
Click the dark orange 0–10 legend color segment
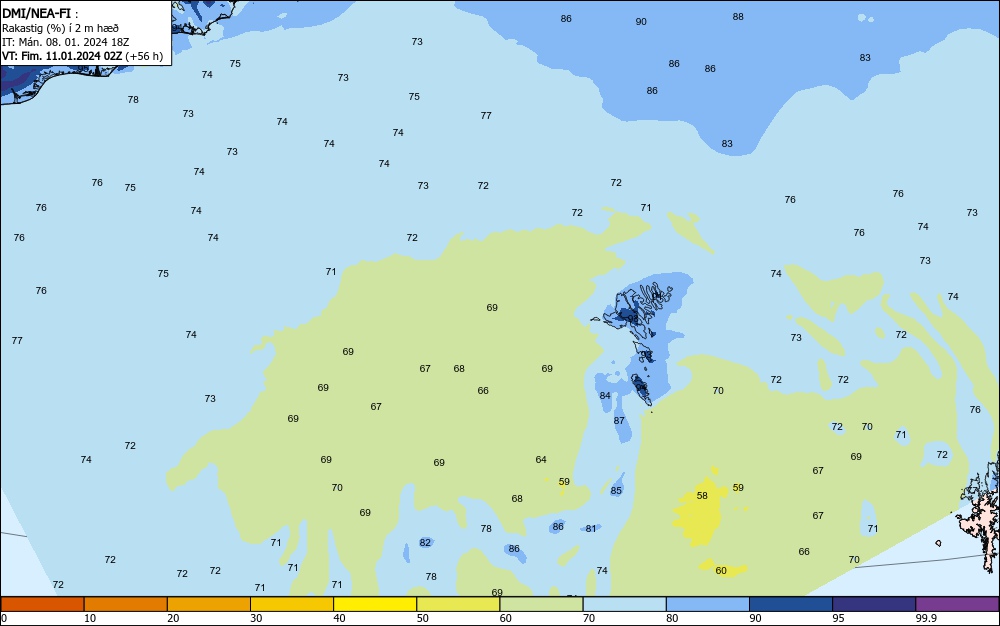pos(42,604)
